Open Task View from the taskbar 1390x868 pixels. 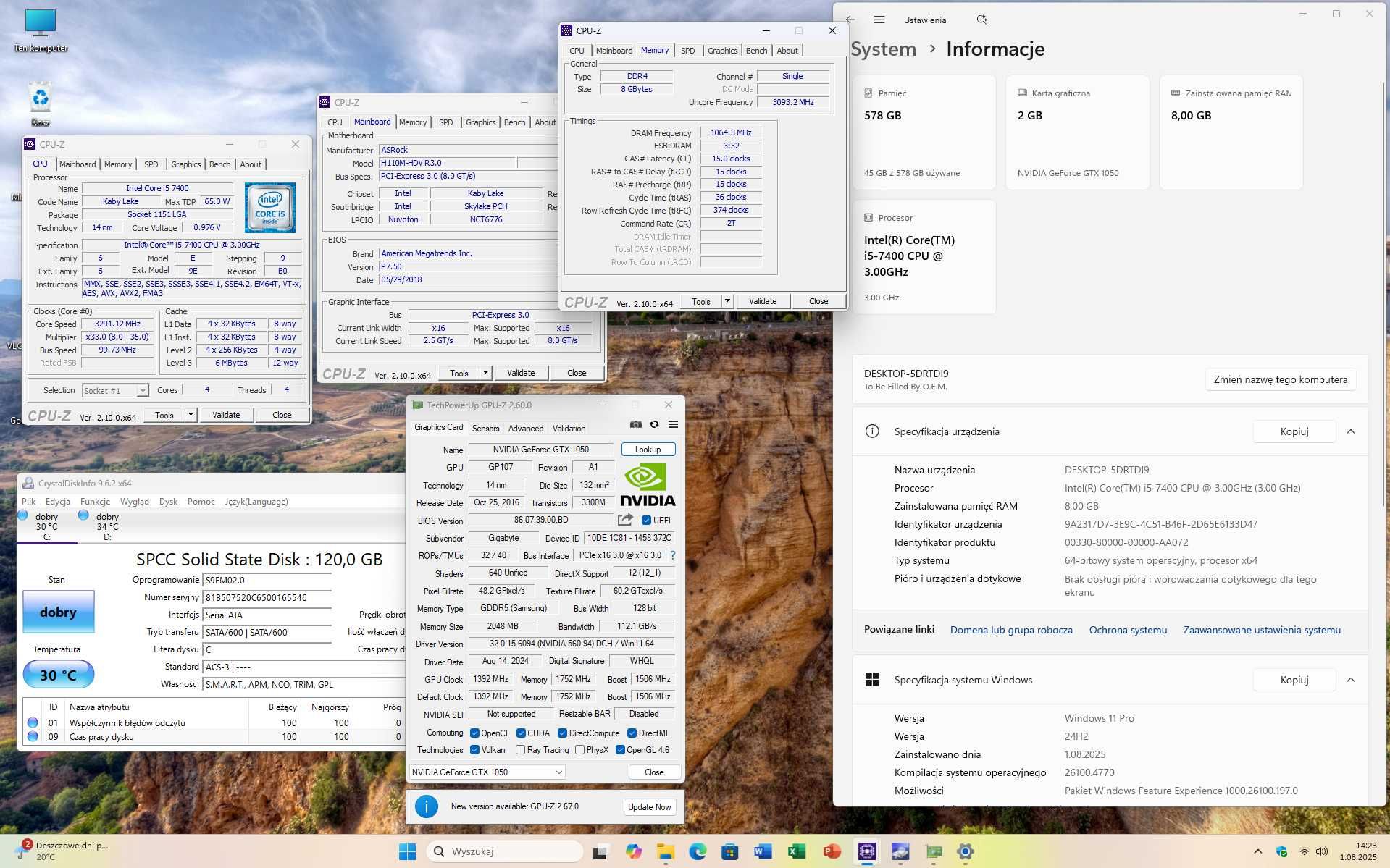pyautogui.click(x=600, y=851)
